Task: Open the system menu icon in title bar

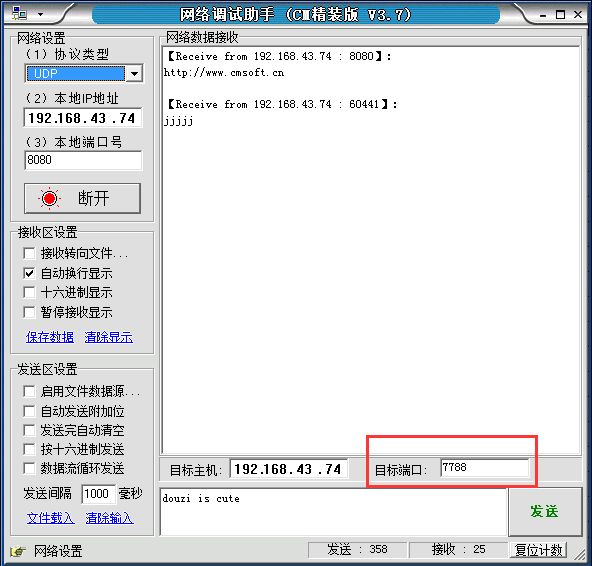Action: (19, 14)
